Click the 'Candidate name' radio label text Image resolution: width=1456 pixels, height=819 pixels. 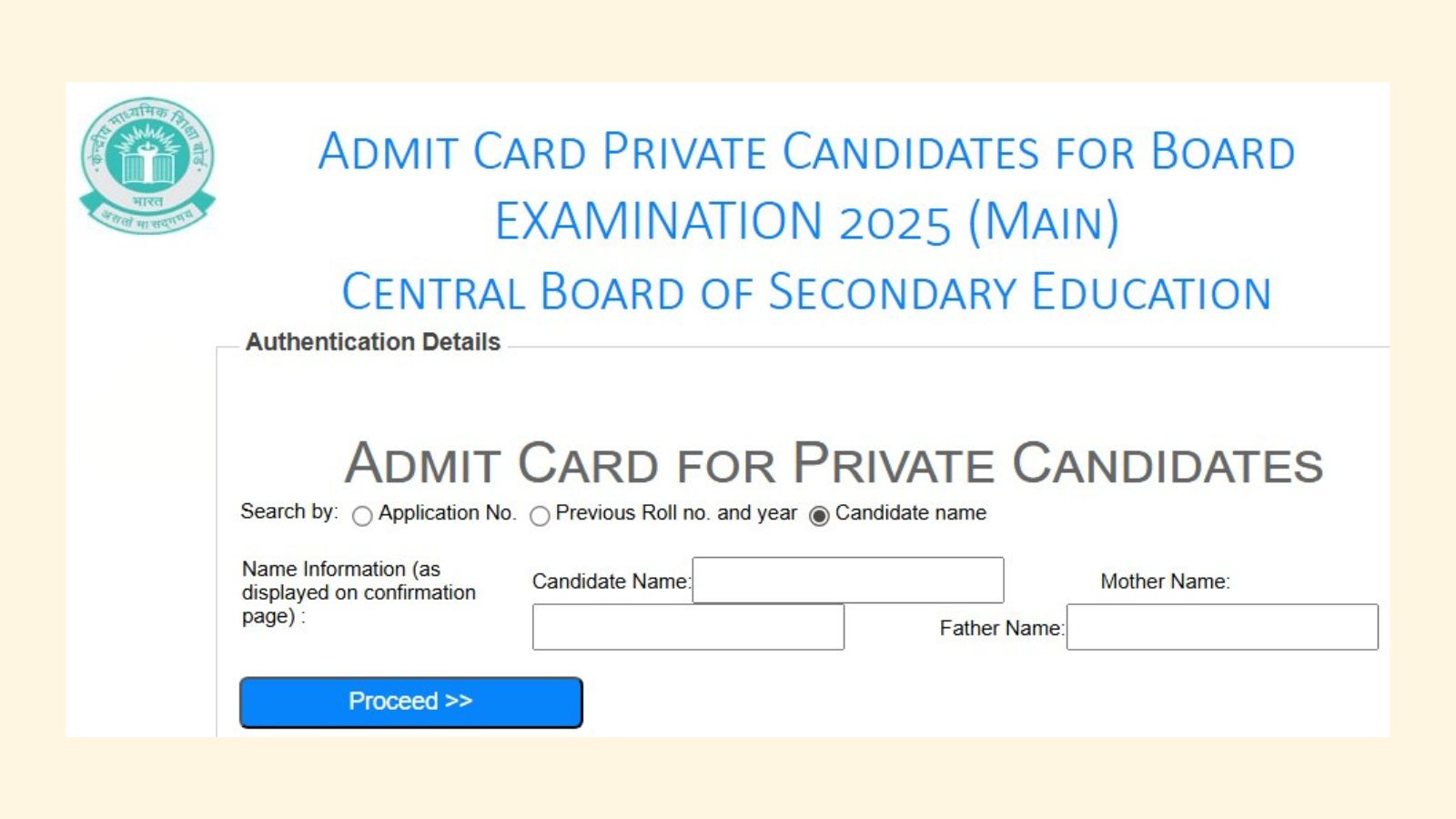tap(910, 513)
